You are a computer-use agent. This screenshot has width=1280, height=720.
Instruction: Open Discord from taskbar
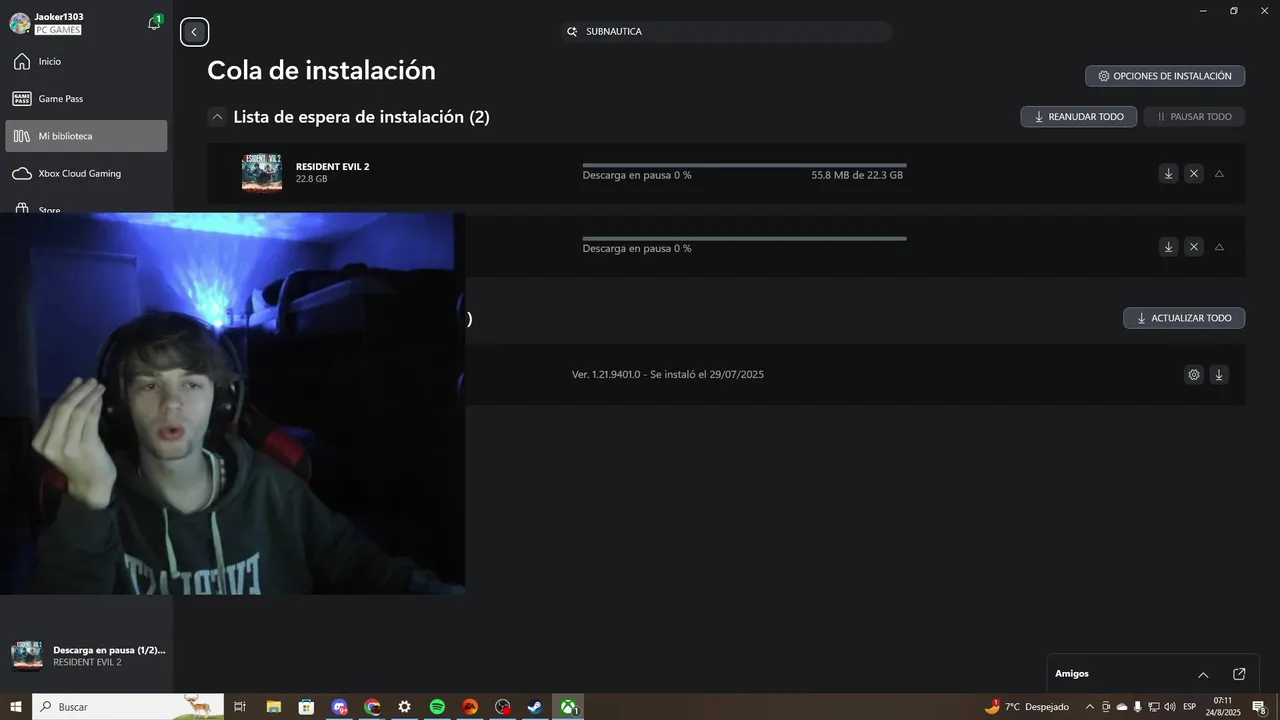click(339, 707)
